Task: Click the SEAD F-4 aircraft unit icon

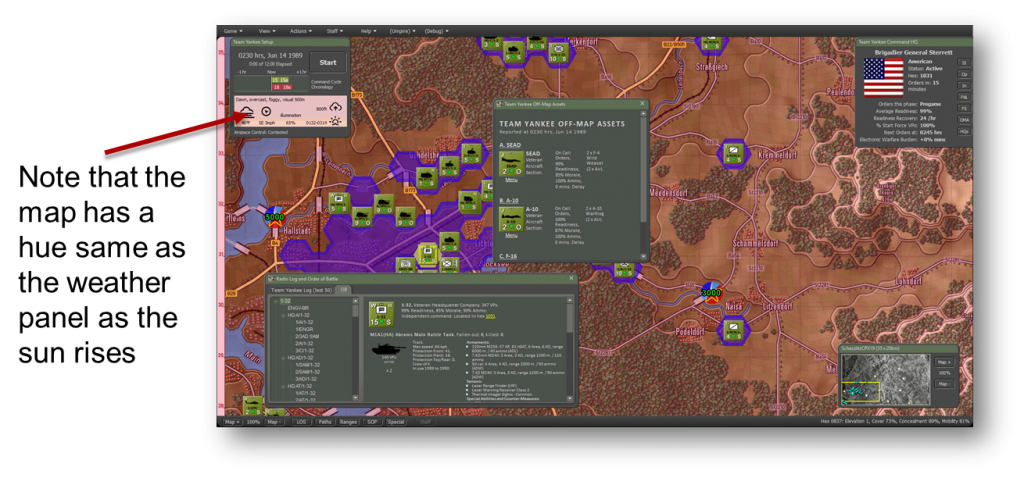Action: tap(511, 164)
